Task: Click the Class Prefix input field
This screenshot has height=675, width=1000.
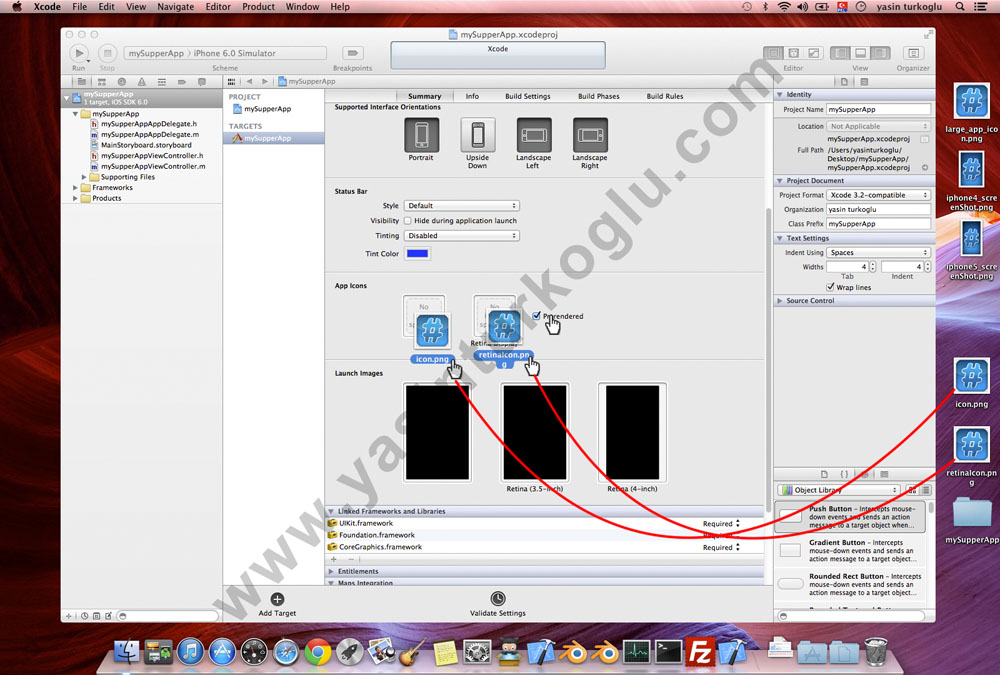Action: (x=878, y=224)
